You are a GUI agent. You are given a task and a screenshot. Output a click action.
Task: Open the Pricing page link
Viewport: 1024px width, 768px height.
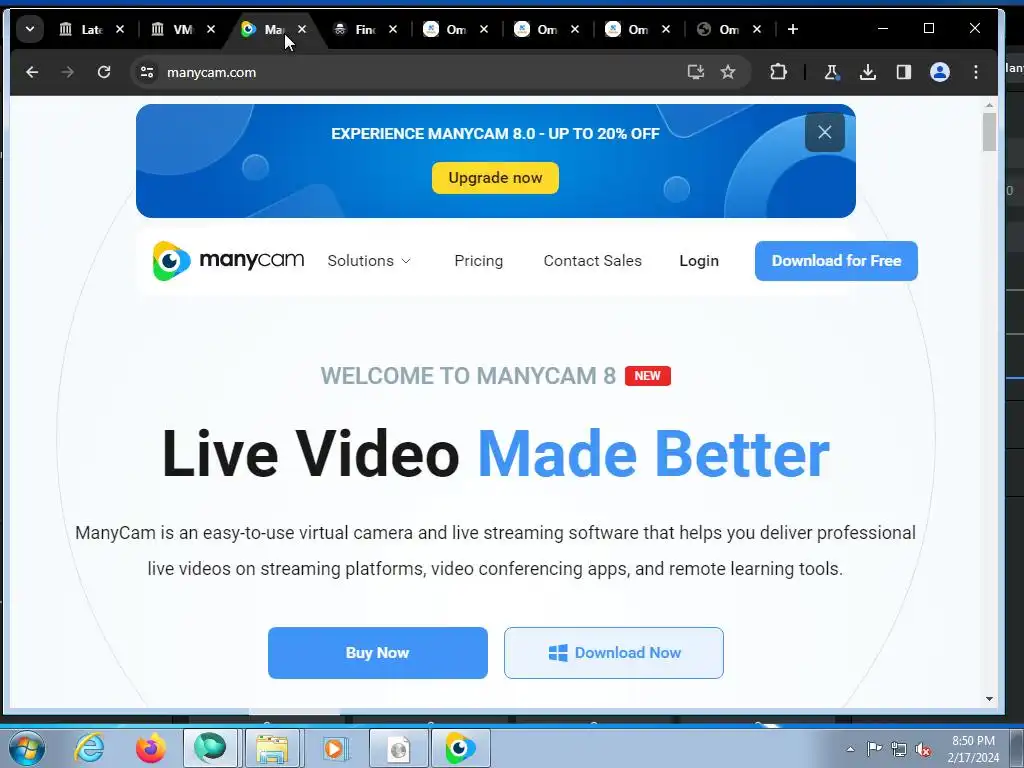pyautogui.click(x=479, y=261)
